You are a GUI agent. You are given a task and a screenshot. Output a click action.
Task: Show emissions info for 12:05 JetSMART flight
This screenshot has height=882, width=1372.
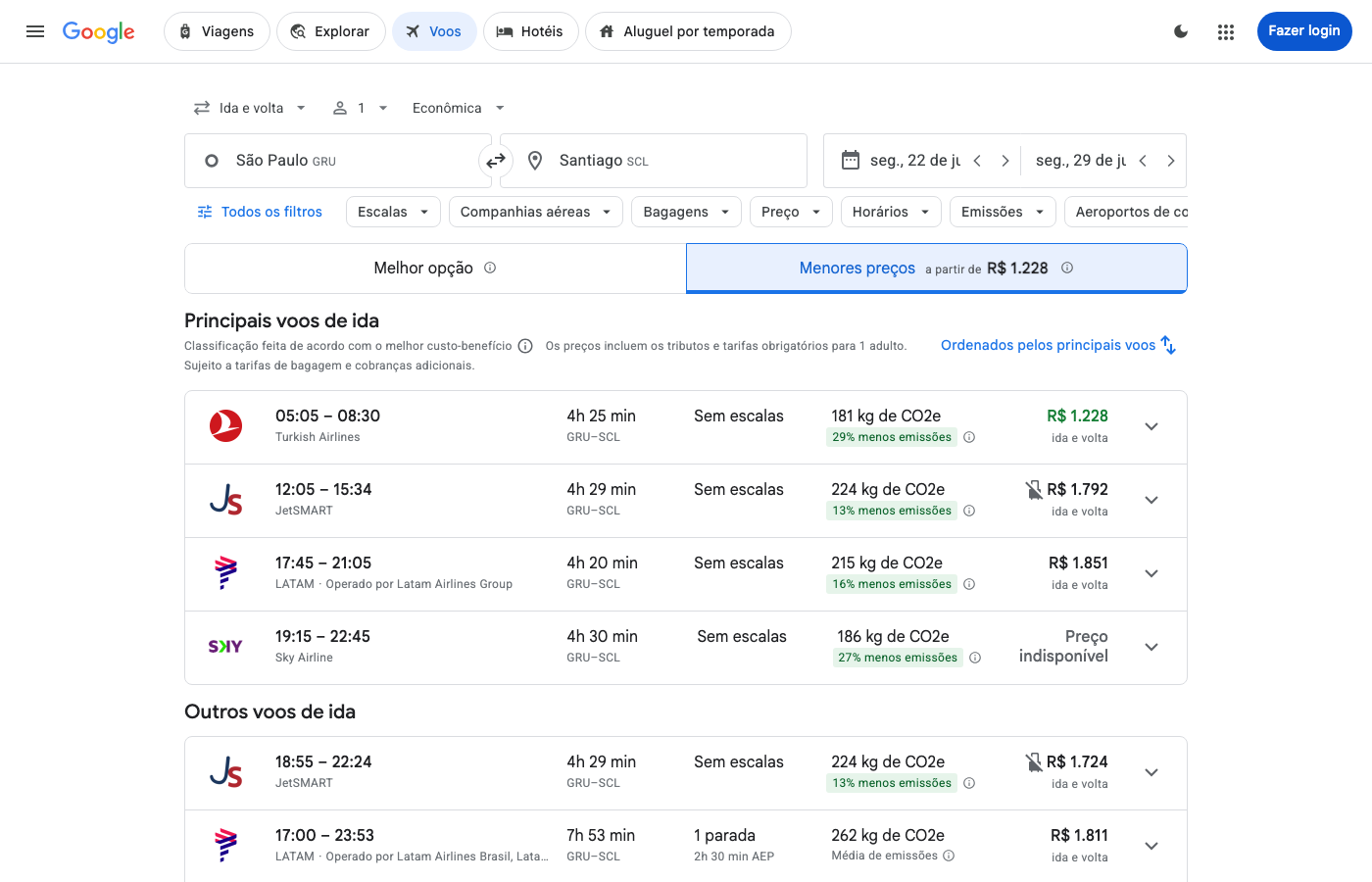click(x=969, y=511)
